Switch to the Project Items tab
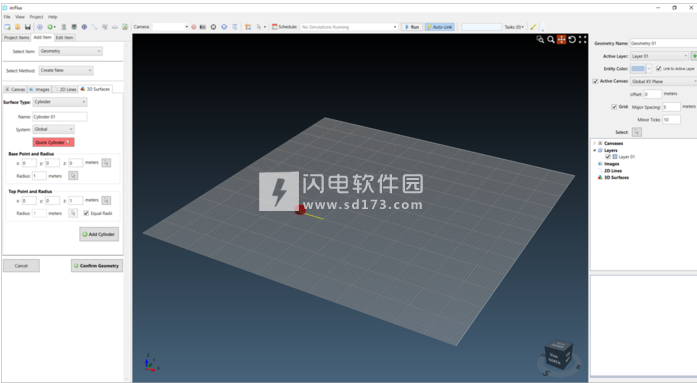The width and height of the screenshot is (697, 383). click(16, 38)
